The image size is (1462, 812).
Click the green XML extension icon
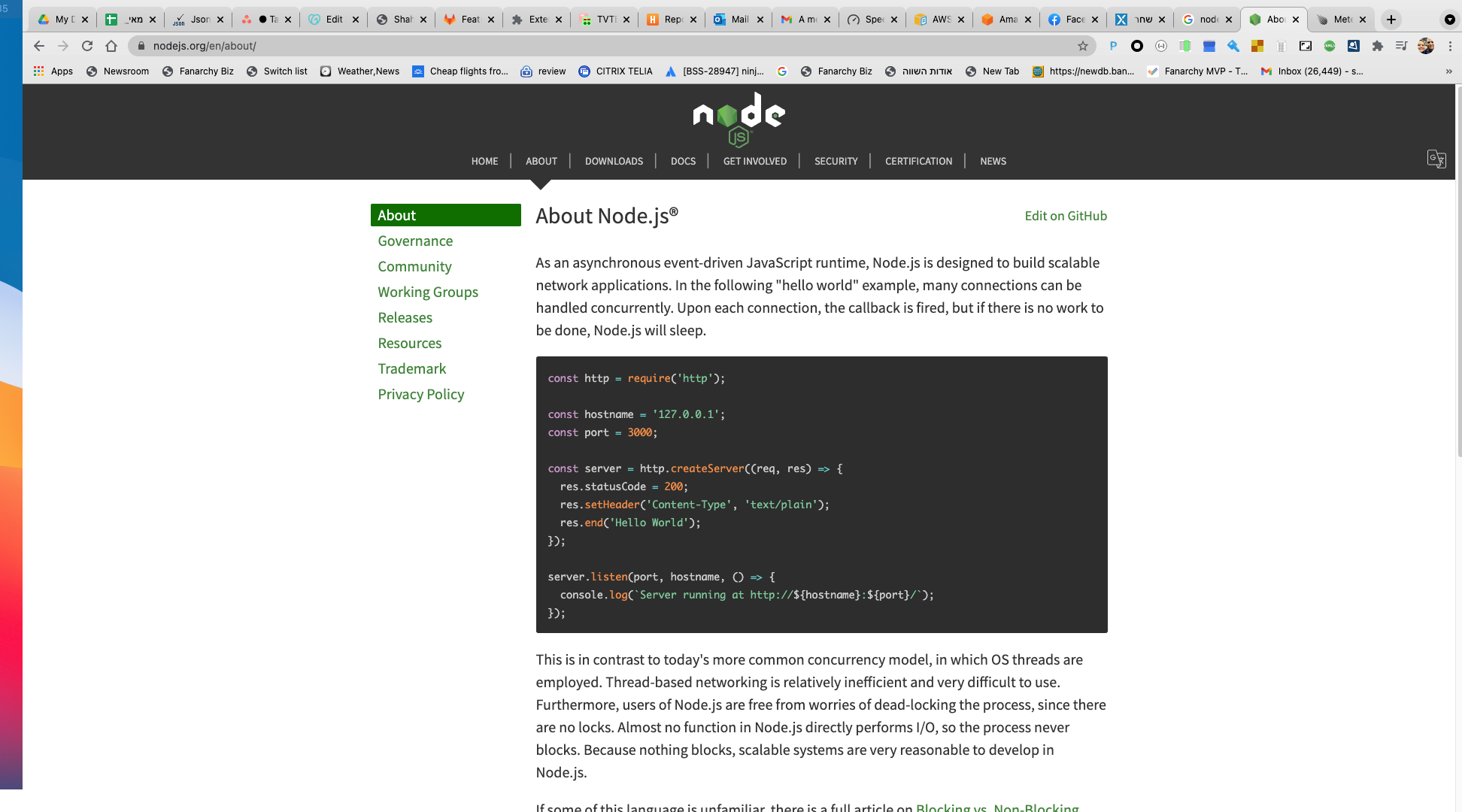[1330, 46]
